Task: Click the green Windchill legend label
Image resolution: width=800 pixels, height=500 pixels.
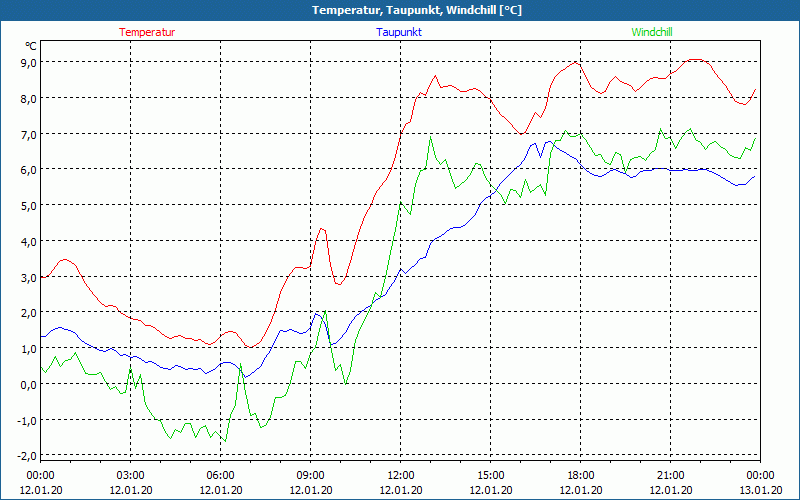Action: pyautogui.click(x=652, y=32)
